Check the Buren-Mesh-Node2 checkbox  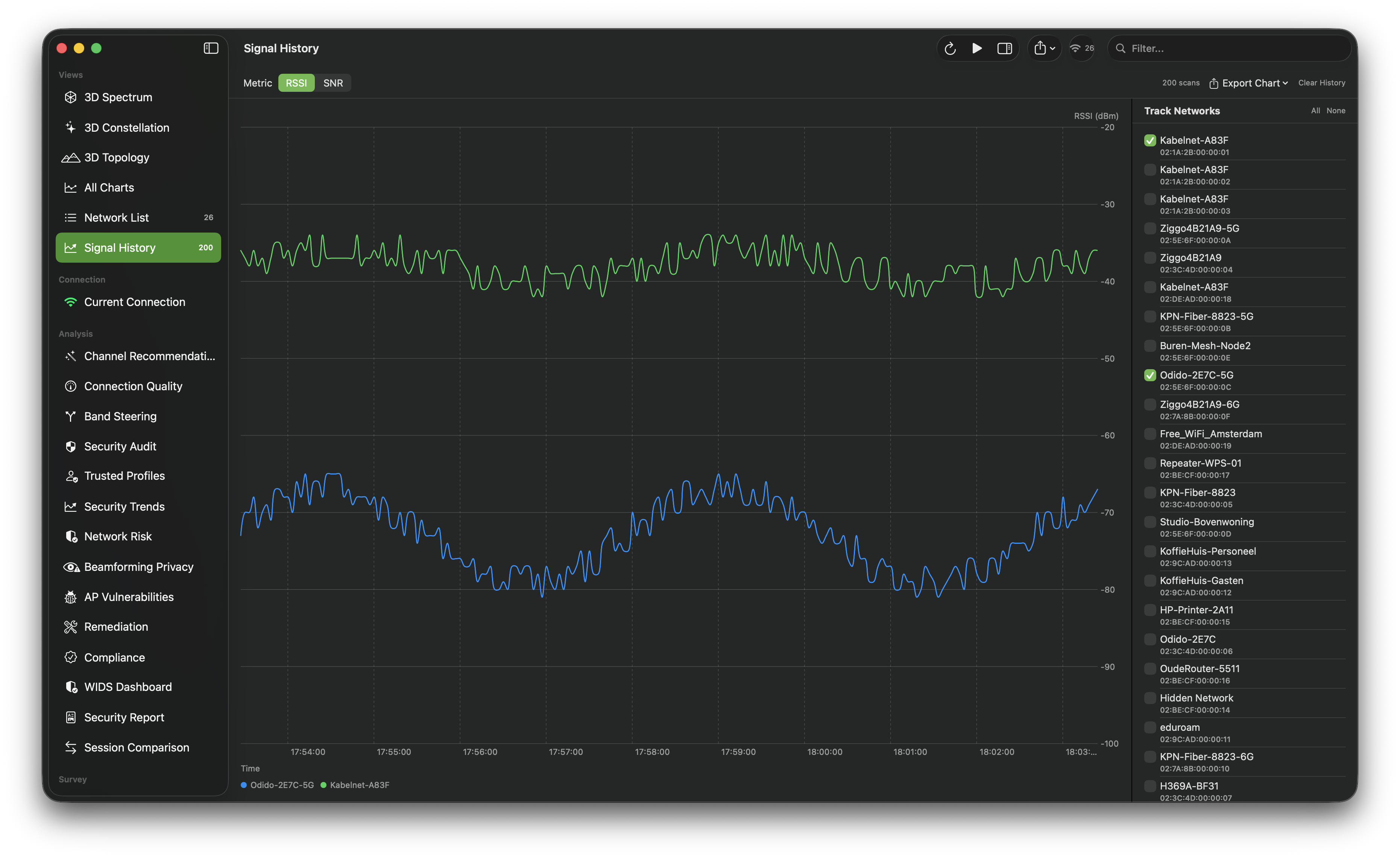click(x=1150, y=346)
